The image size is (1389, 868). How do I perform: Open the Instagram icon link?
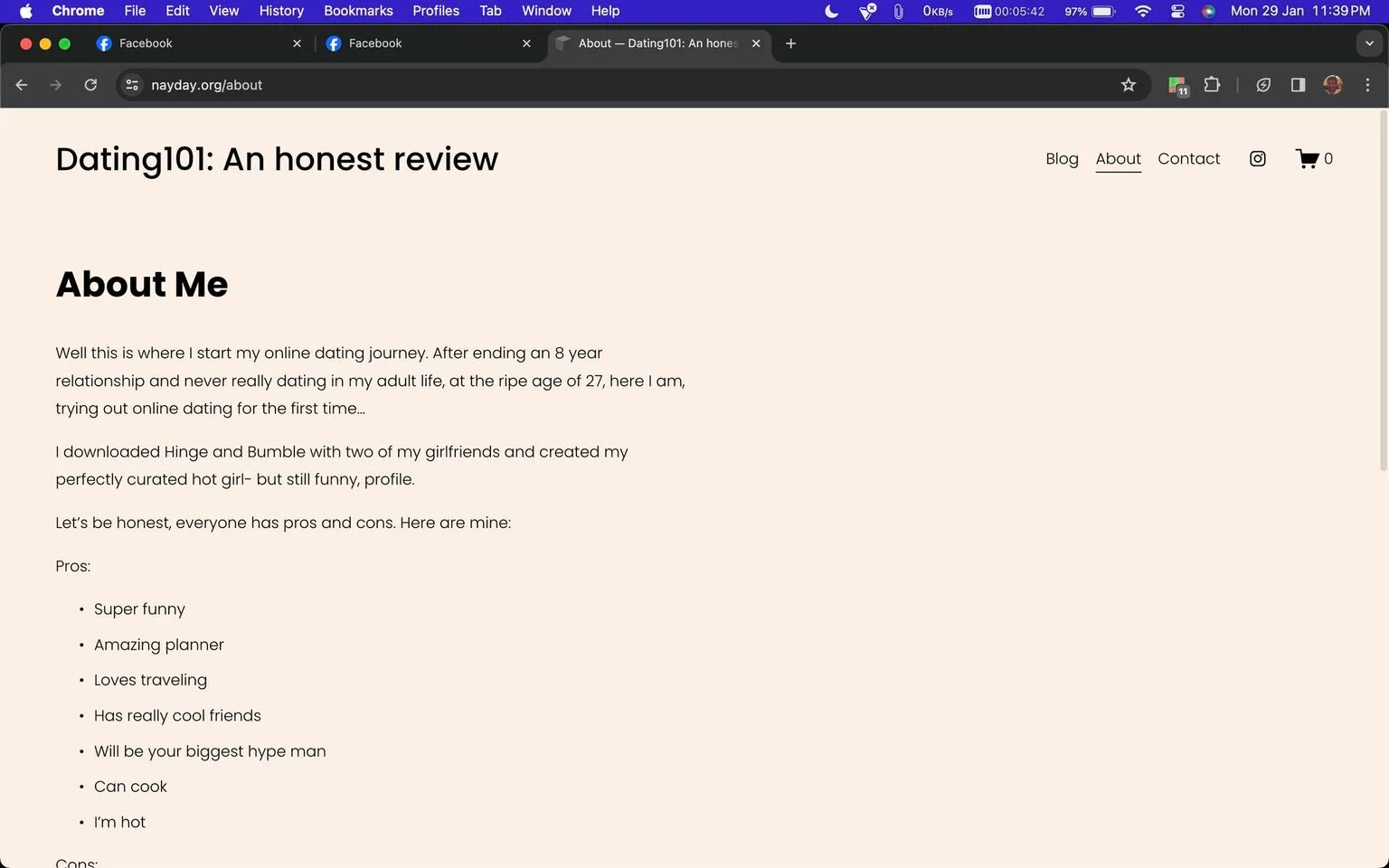1257,158
